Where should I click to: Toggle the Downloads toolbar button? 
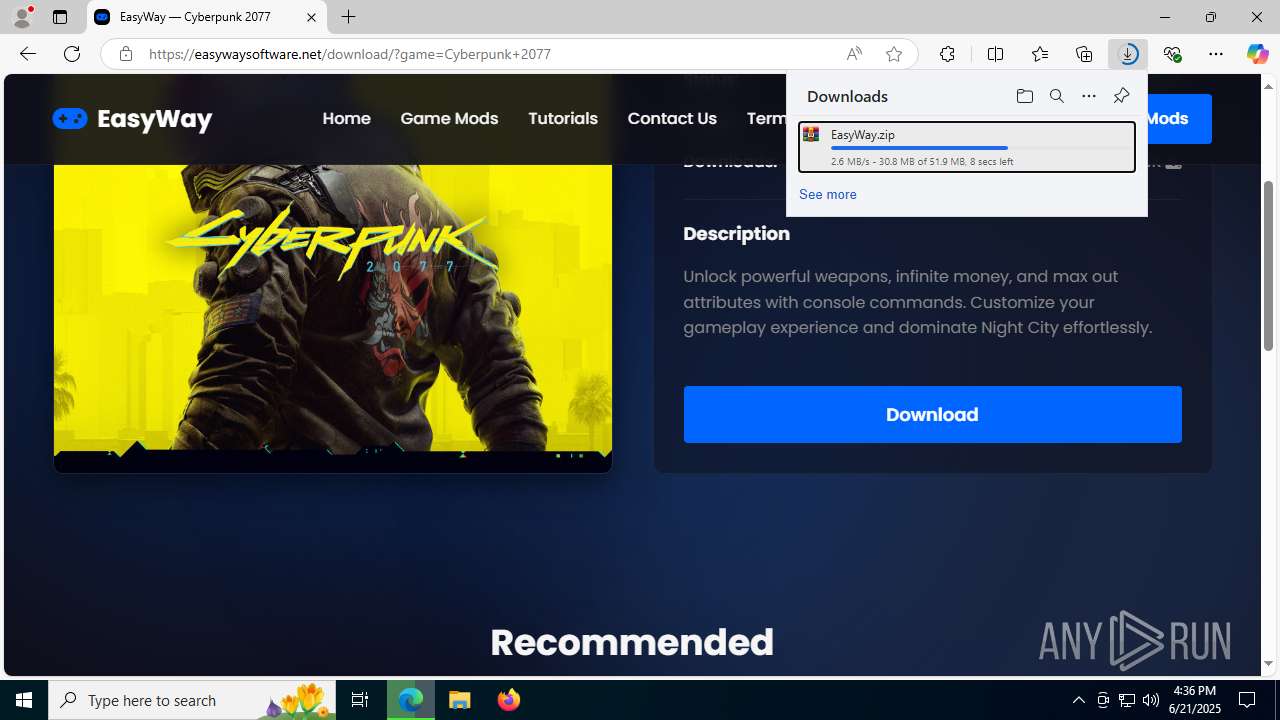click(x=1128, y=54)
